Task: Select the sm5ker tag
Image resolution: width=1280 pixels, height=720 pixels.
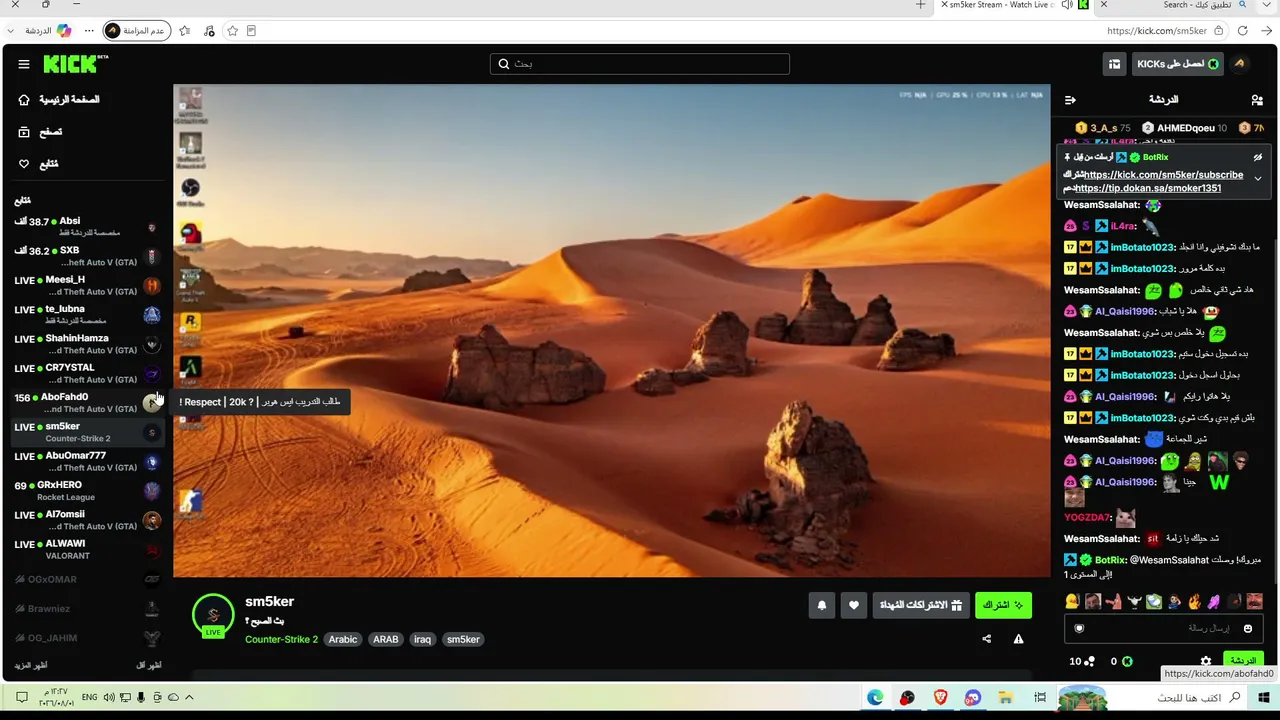Action: coord(463,639)
